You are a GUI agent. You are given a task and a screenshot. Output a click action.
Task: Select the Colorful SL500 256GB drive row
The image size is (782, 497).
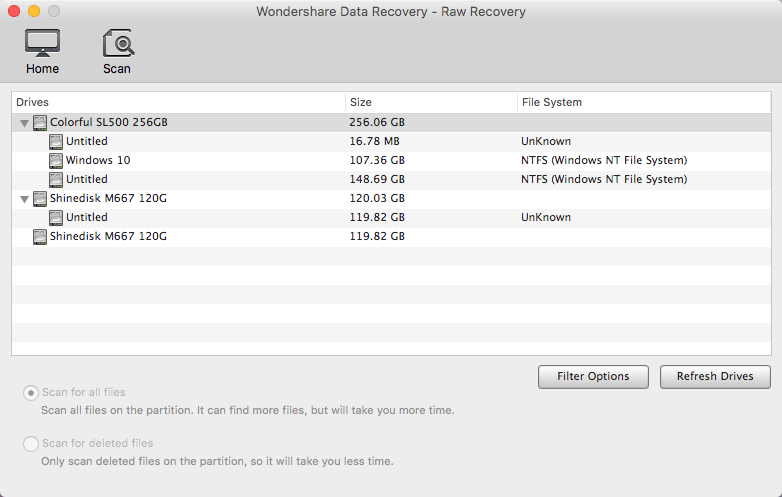tap(391, 123)
